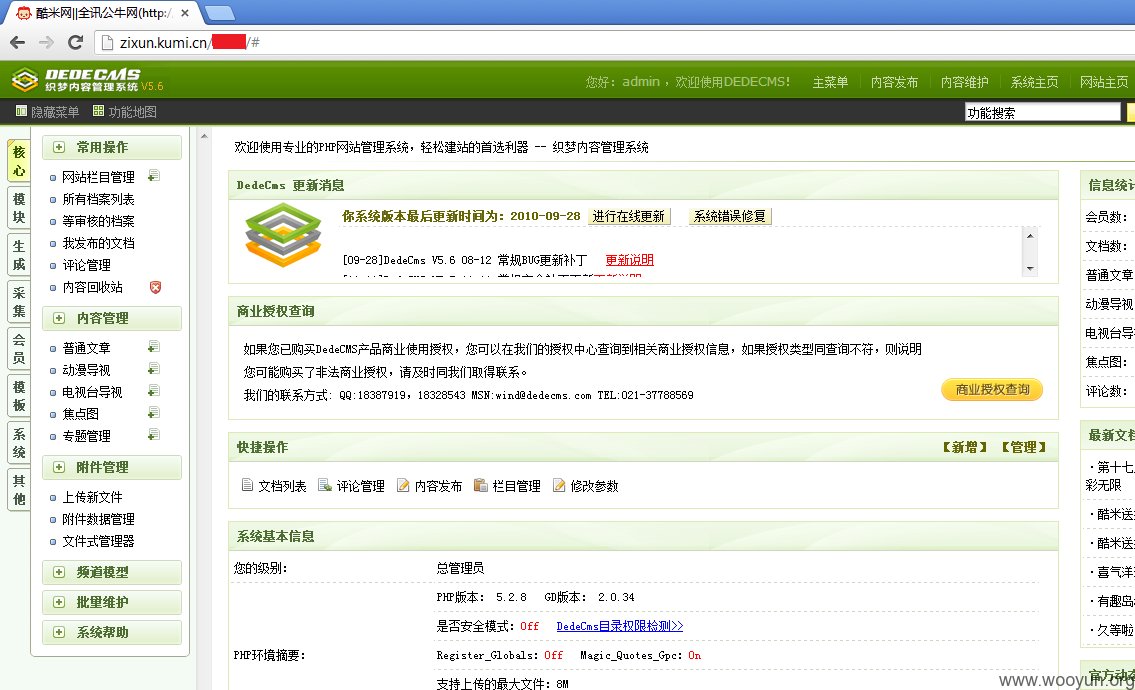Click 管理 in 快捷操作 header
The height and width of the screenshot is (690, 1135).
(x=1024, y=447)
